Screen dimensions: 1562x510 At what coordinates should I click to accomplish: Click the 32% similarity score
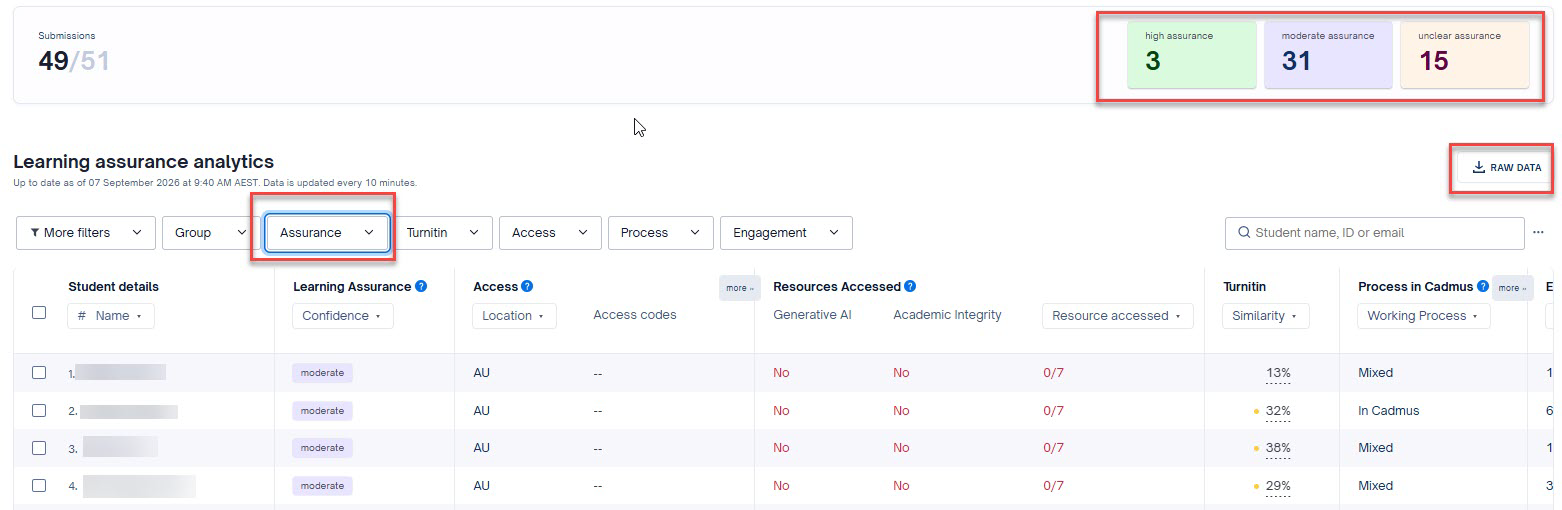[x=1278, y=411]
